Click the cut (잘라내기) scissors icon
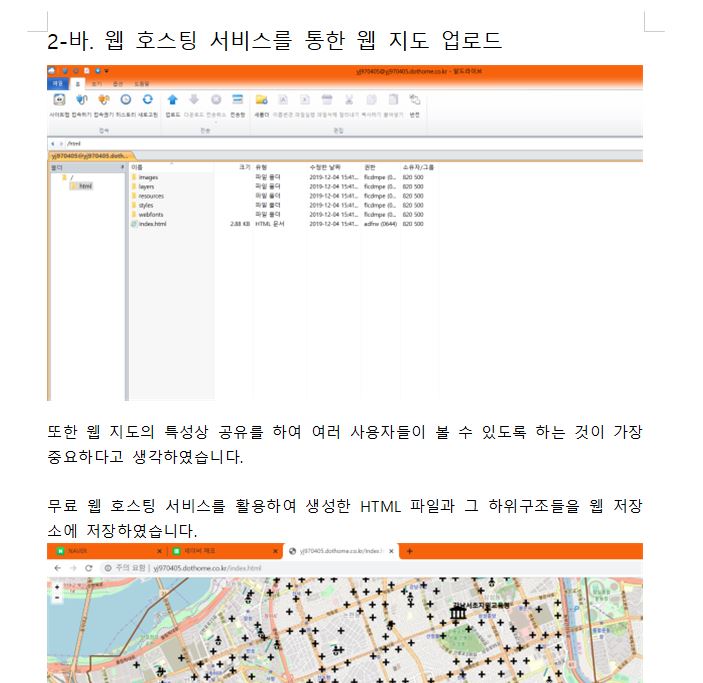 [x=349, y=100]
